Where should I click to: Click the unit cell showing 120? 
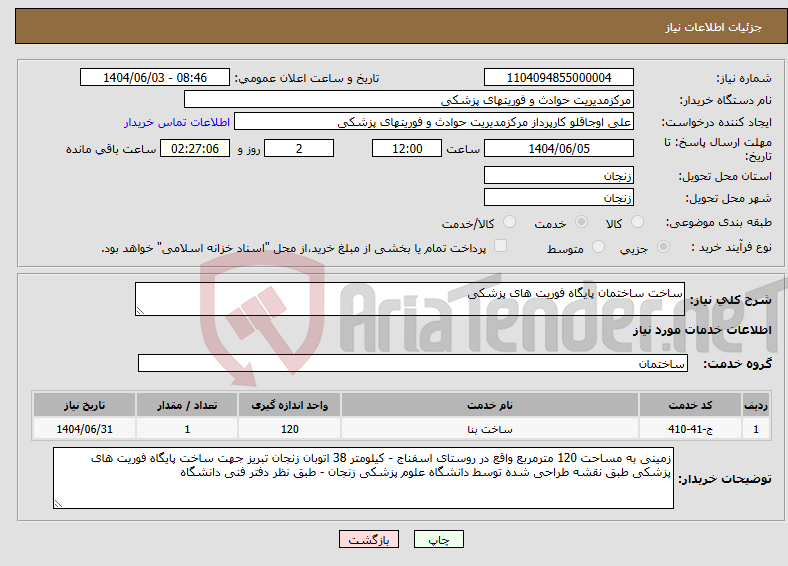289,429
